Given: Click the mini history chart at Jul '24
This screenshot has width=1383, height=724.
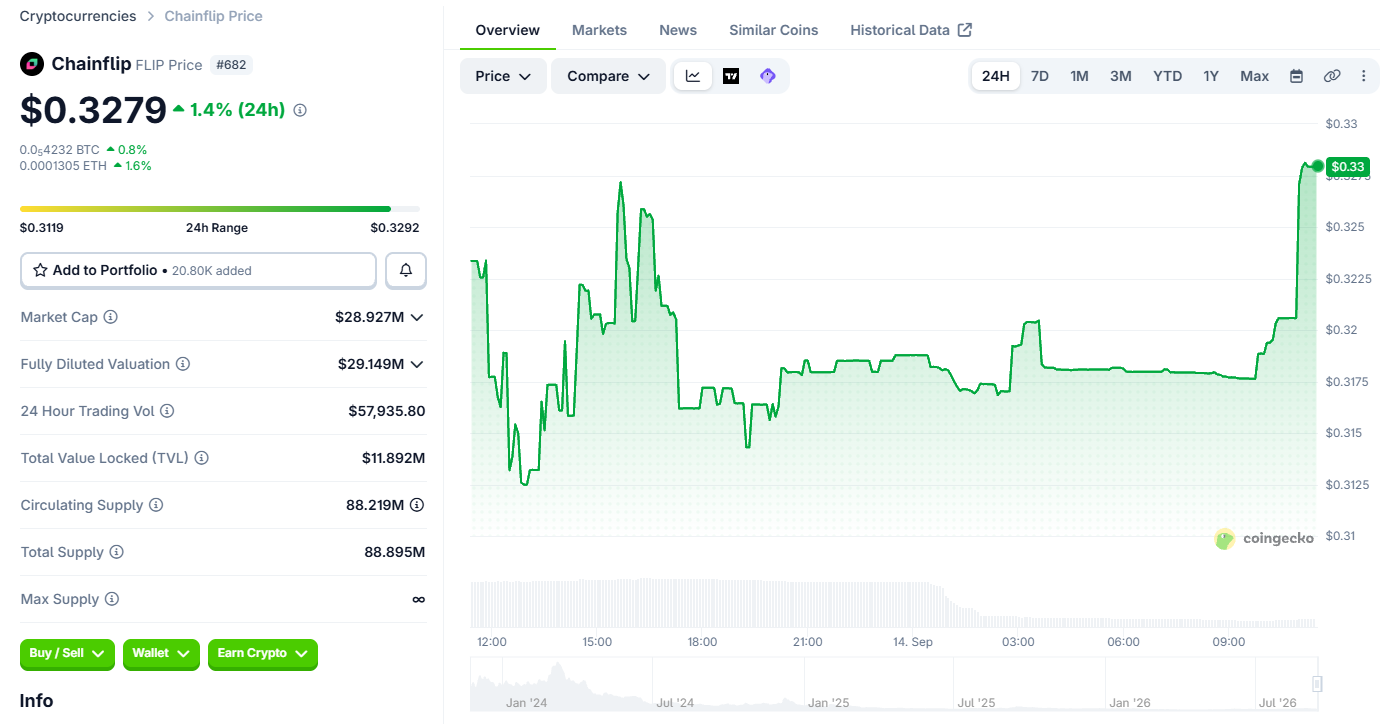Looking at the screenshot, I should (675, 703).
